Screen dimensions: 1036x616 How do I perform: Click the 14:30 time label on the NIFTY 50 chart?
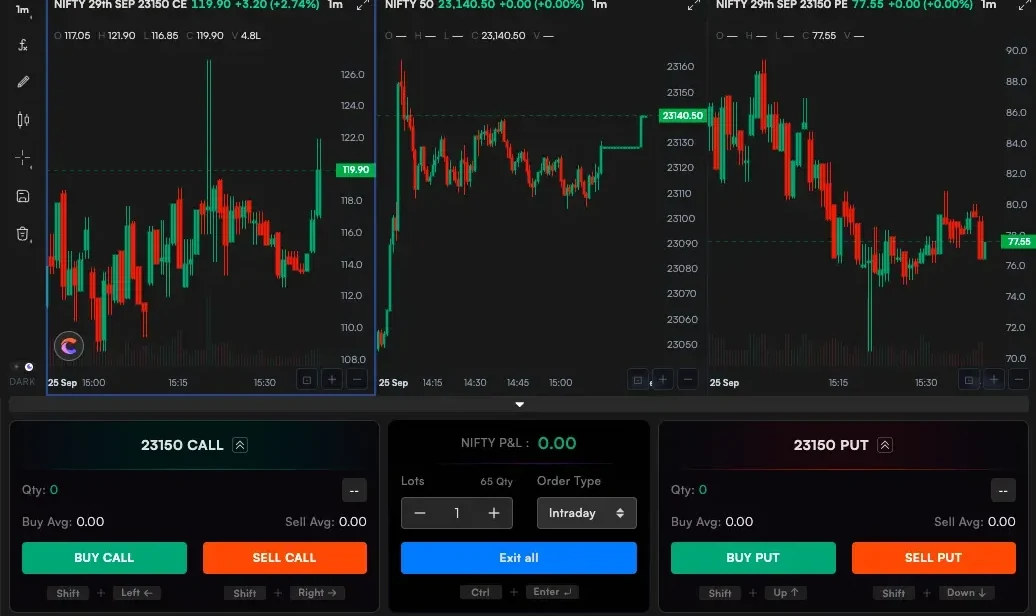tap(475, 383)
